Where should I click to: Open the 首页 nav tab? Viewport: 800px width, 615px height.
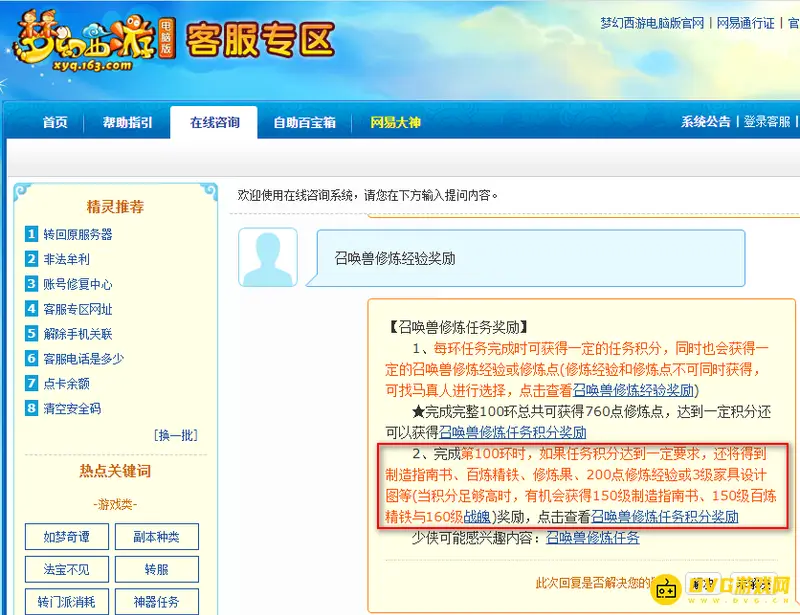55,122
